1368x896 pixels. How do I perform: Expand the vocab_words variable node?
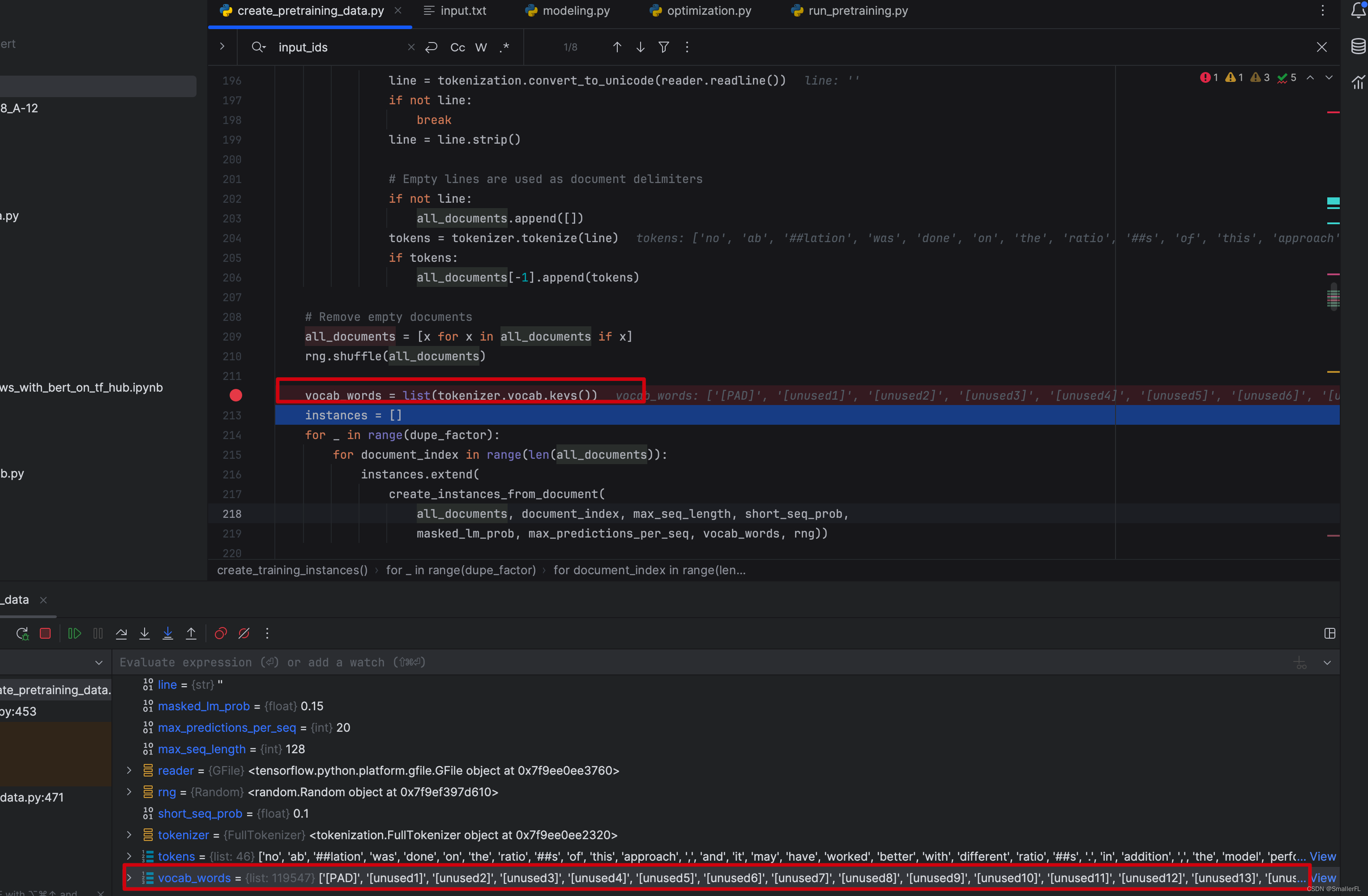click(x=129, y=878)
